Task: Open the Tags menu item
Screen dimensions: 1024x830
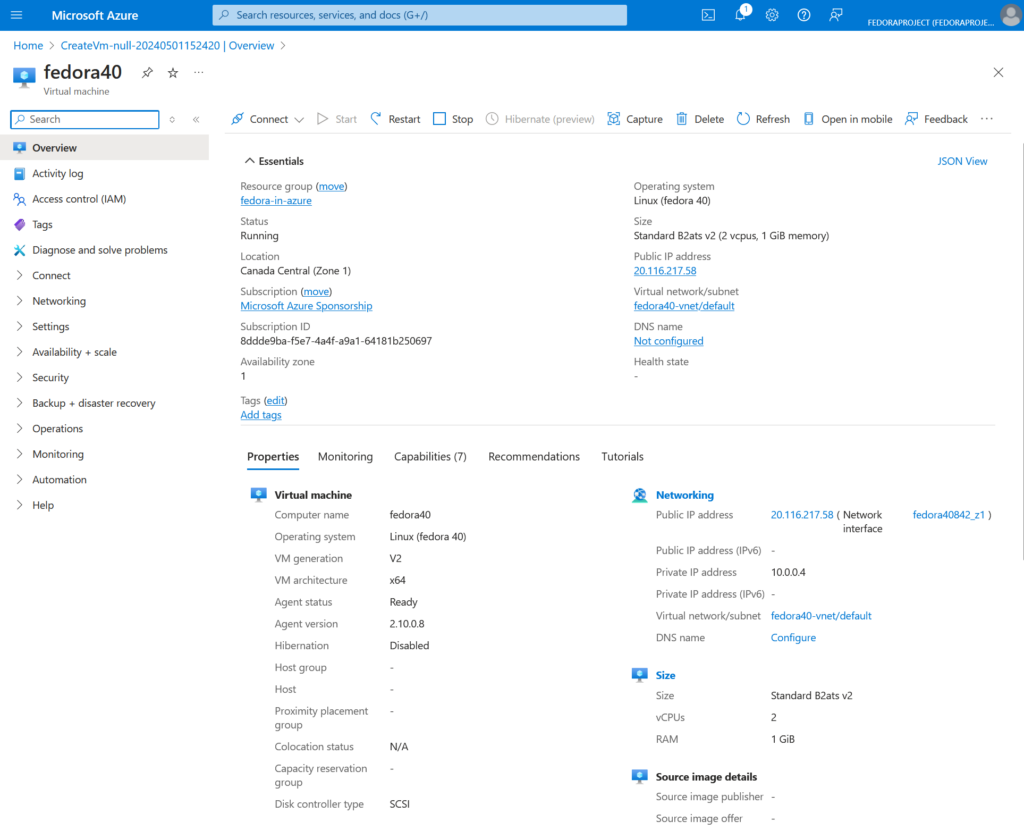Action: click(x=104, y=224)
